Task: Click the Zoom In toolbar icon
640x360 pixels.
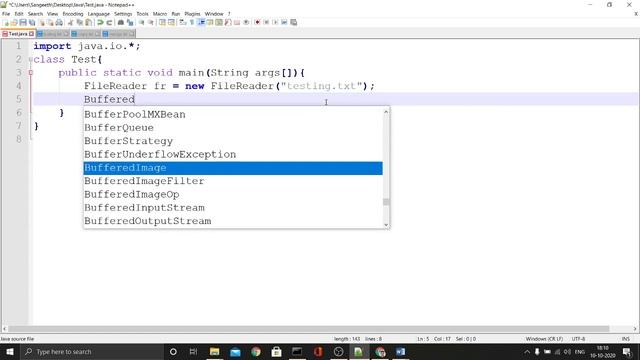Action: click(142, 22)
